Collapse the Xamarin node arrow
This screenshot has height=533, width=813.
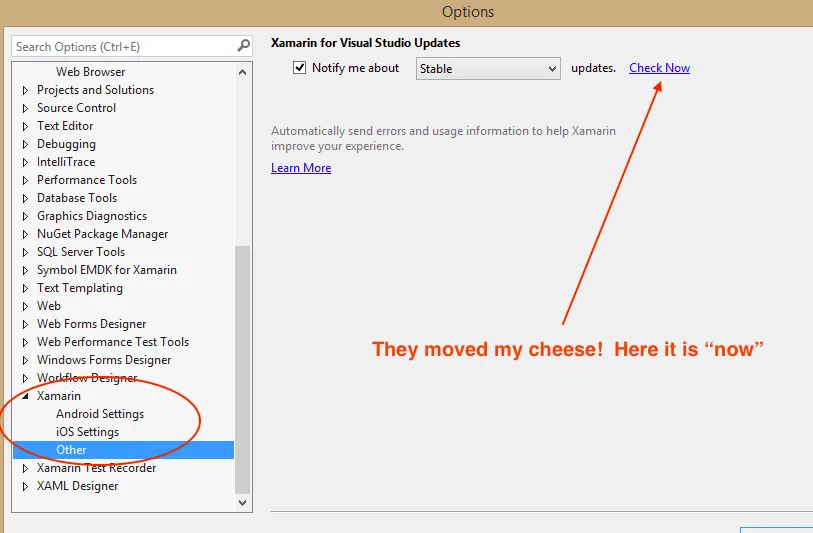coord(25,396)
